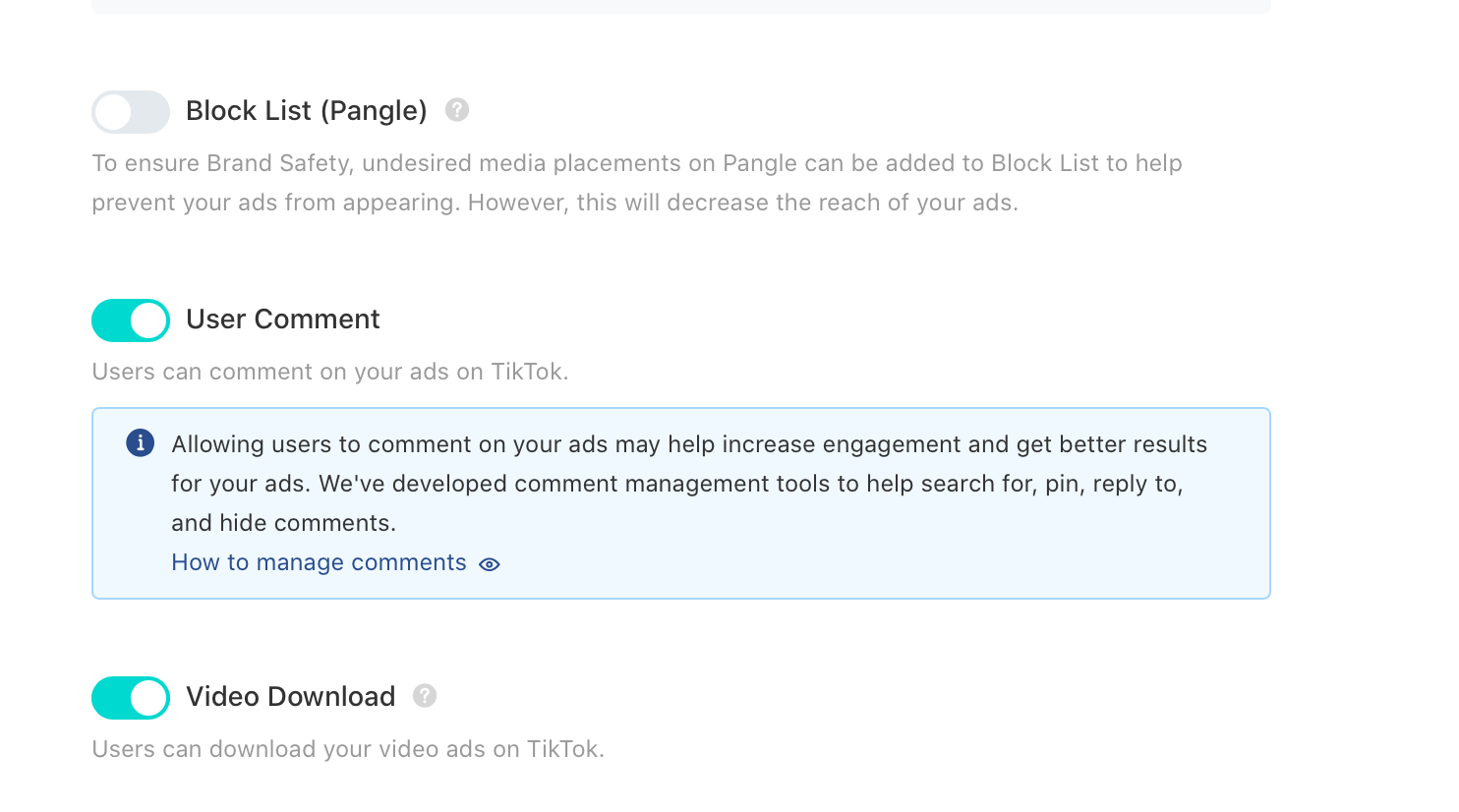Disable the Video Download toggle

[x=131, y=698]
